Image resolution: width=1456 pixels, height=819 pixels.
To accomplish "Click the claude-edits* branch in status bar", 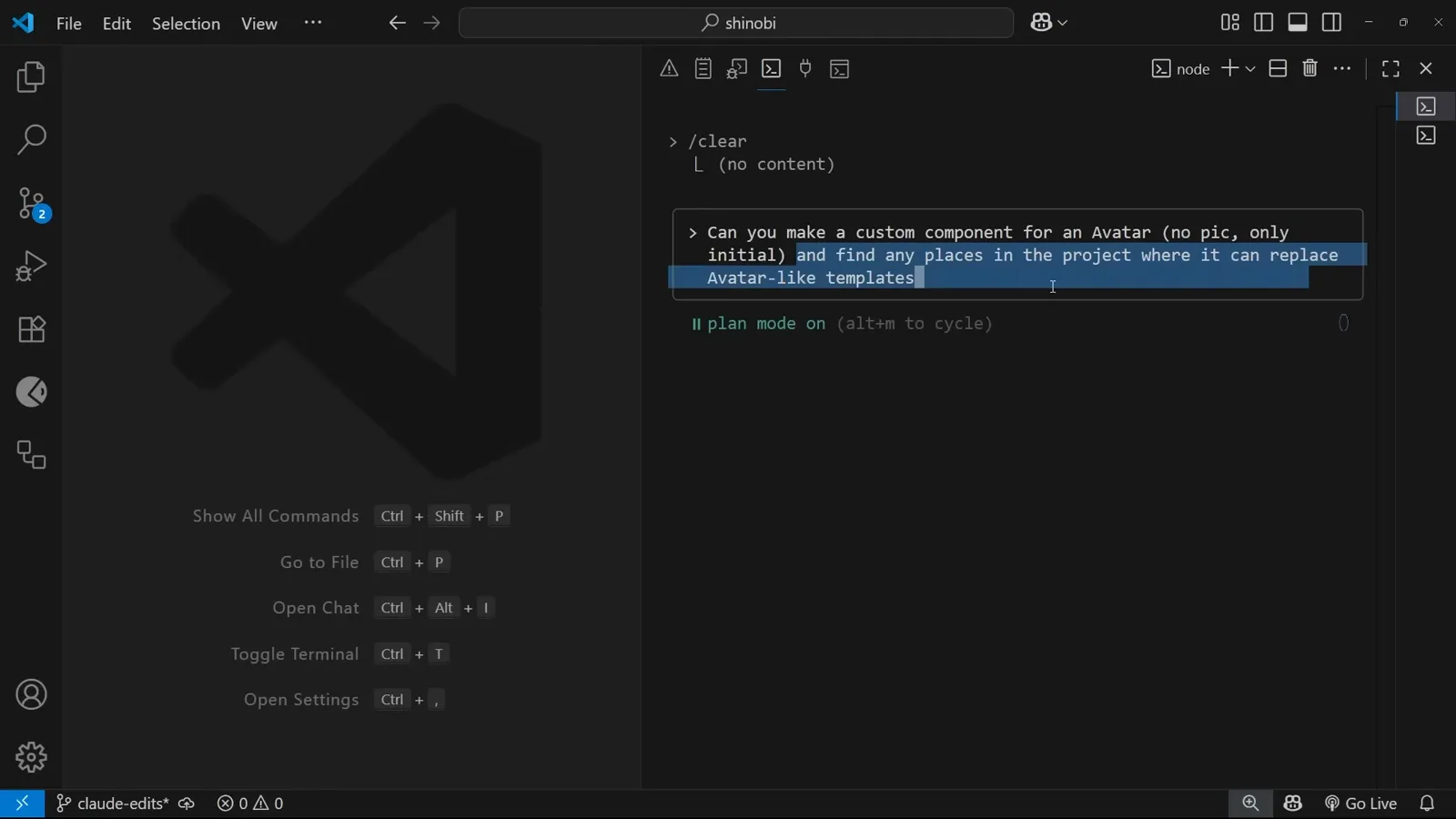I will [112, 804].
